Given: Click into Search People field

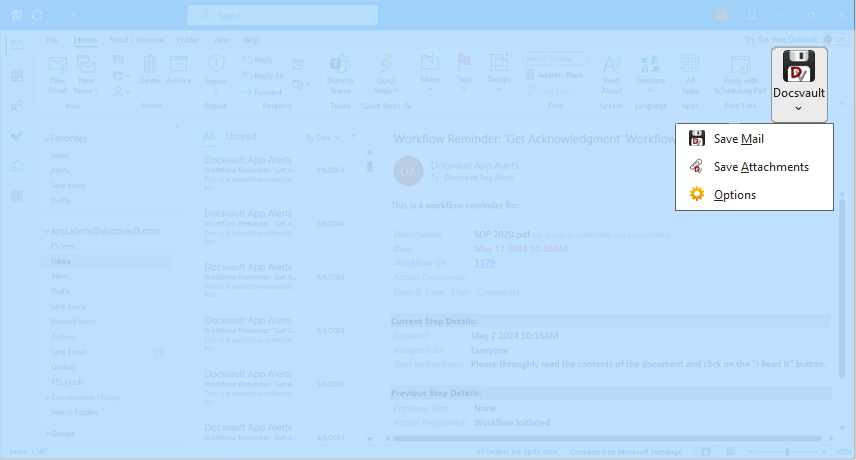Looking at the screenshot, I should pos(555,58).
